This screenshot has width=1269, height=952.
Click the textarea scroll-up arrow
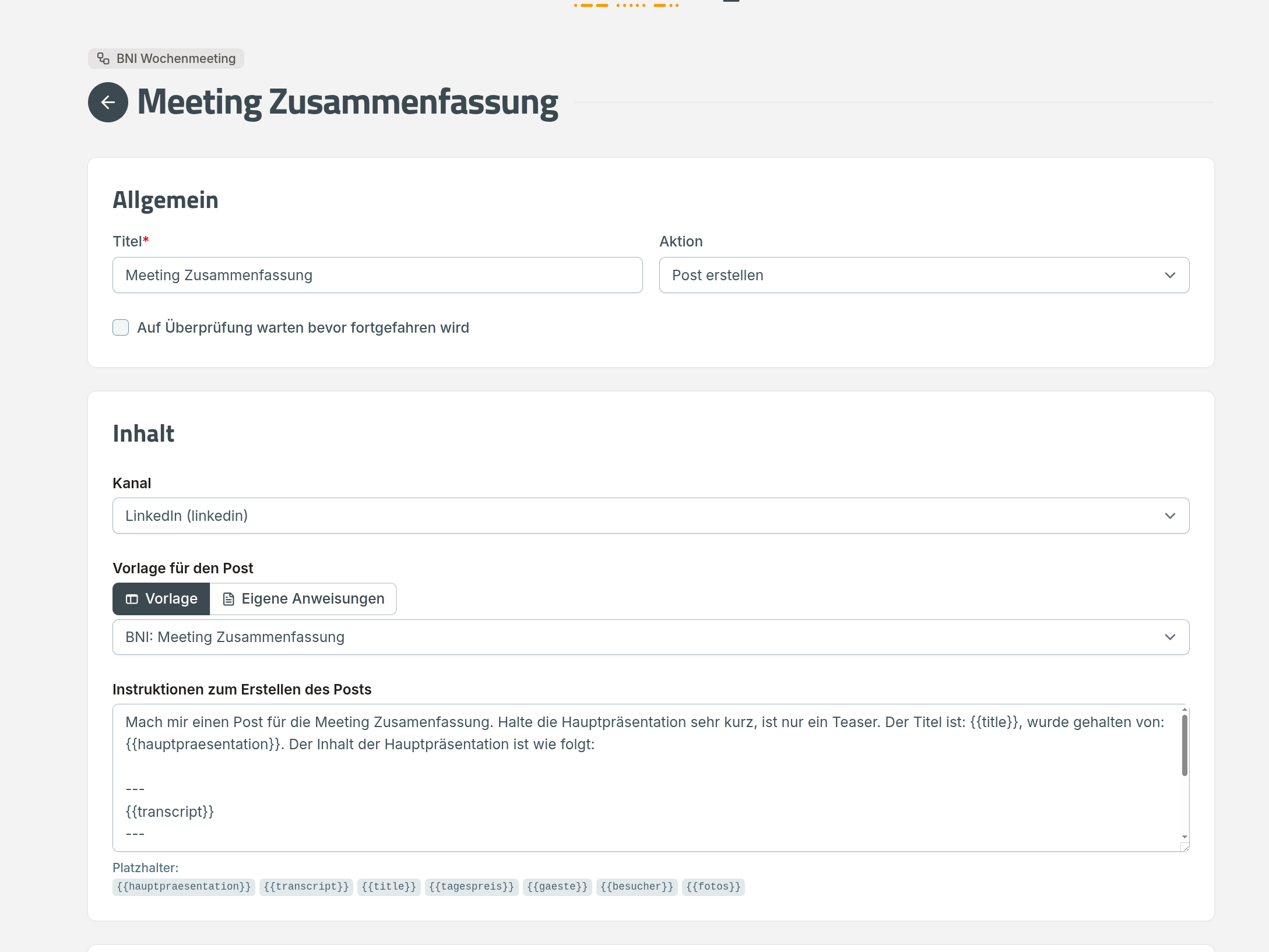(1184, 709)
